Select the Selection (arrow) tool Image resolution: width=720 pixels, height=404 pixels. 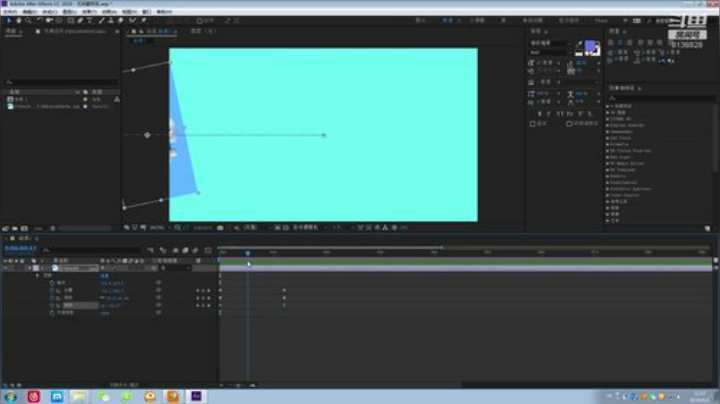(x=9, y=21)
